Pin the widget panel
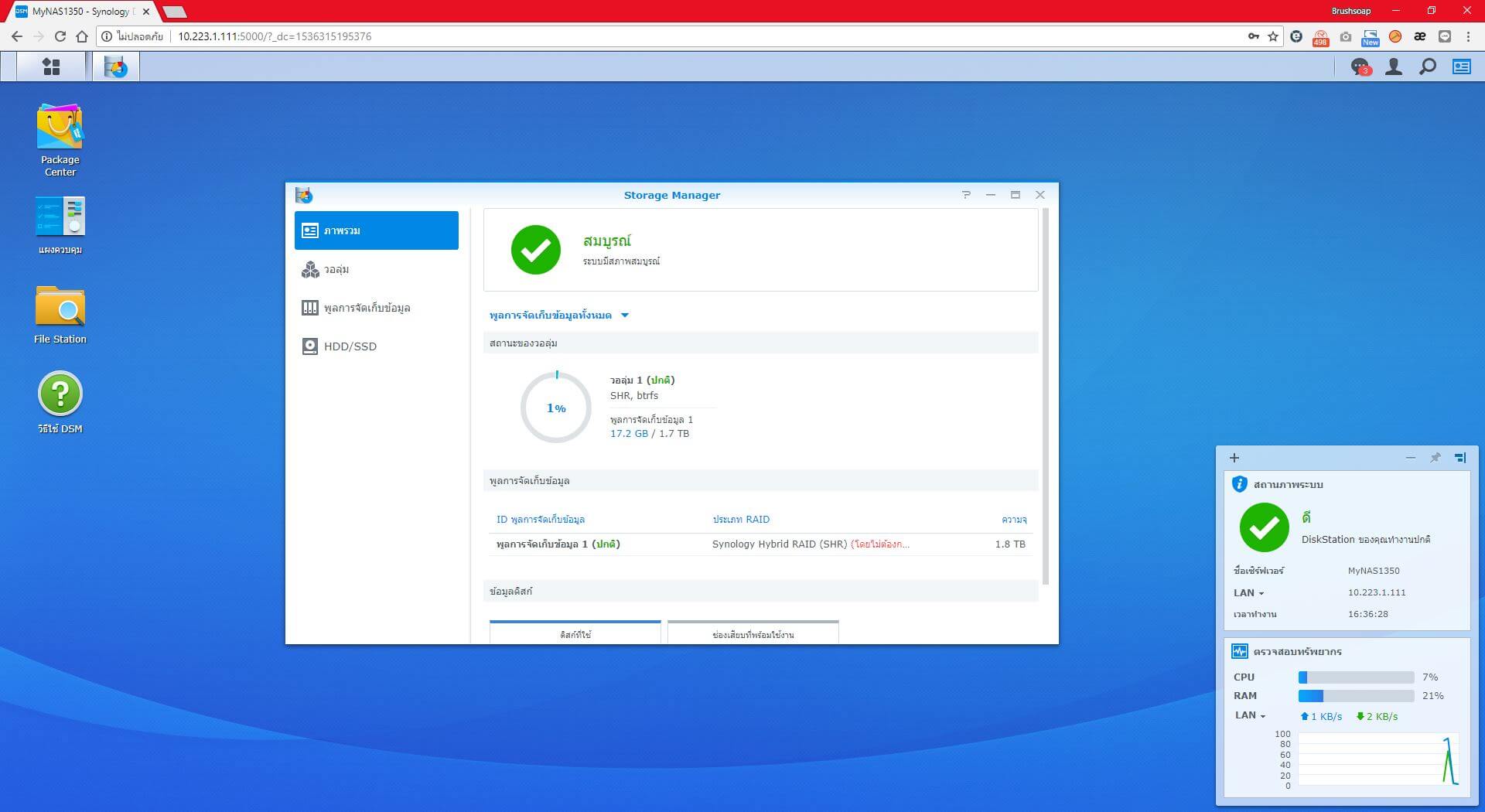The height and width of the screenshot is (812, 1485). [1435, 458]
